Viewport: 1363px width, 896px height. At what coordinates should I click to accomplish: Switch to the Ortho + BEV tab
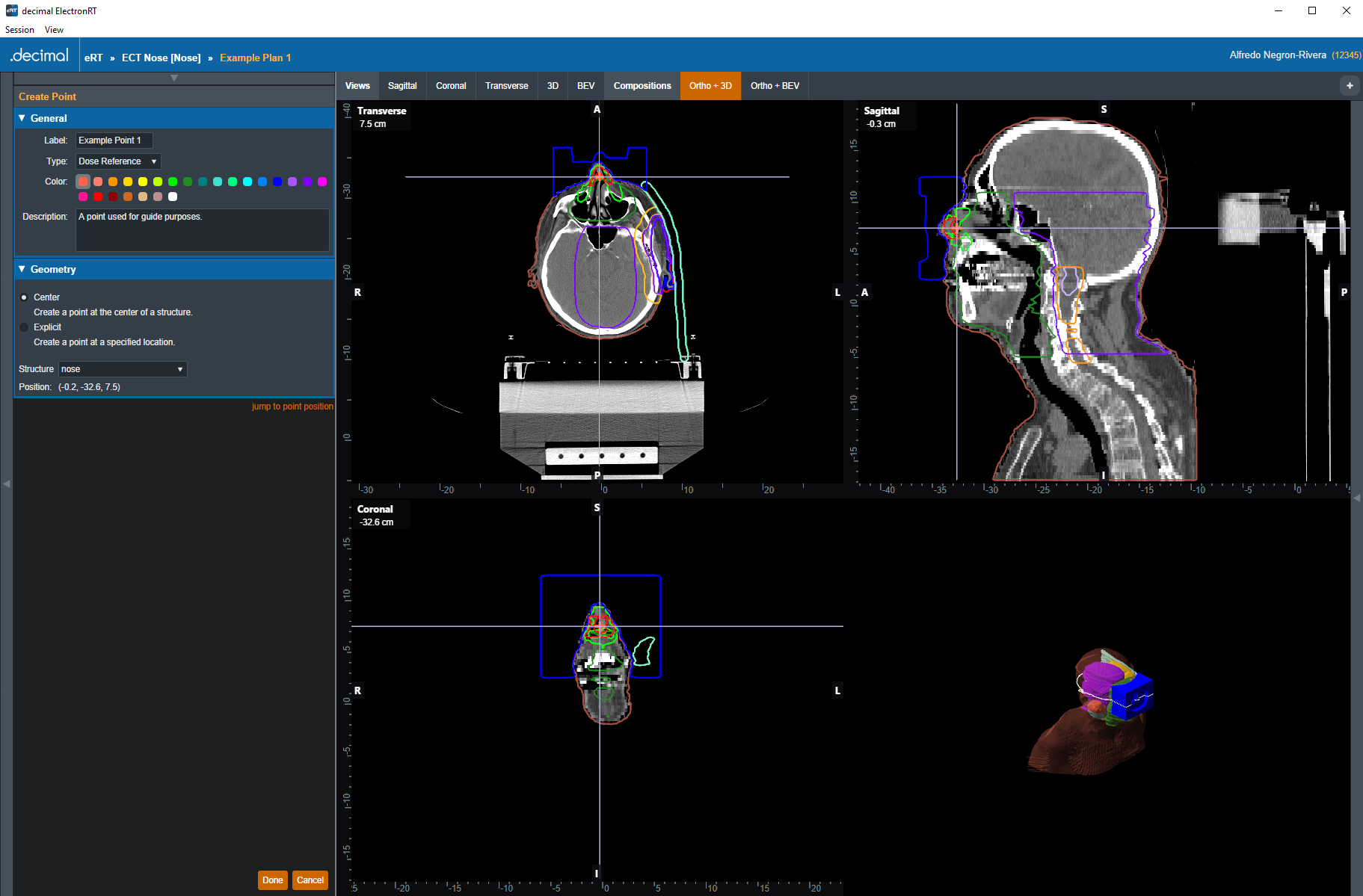pos(775,86)
